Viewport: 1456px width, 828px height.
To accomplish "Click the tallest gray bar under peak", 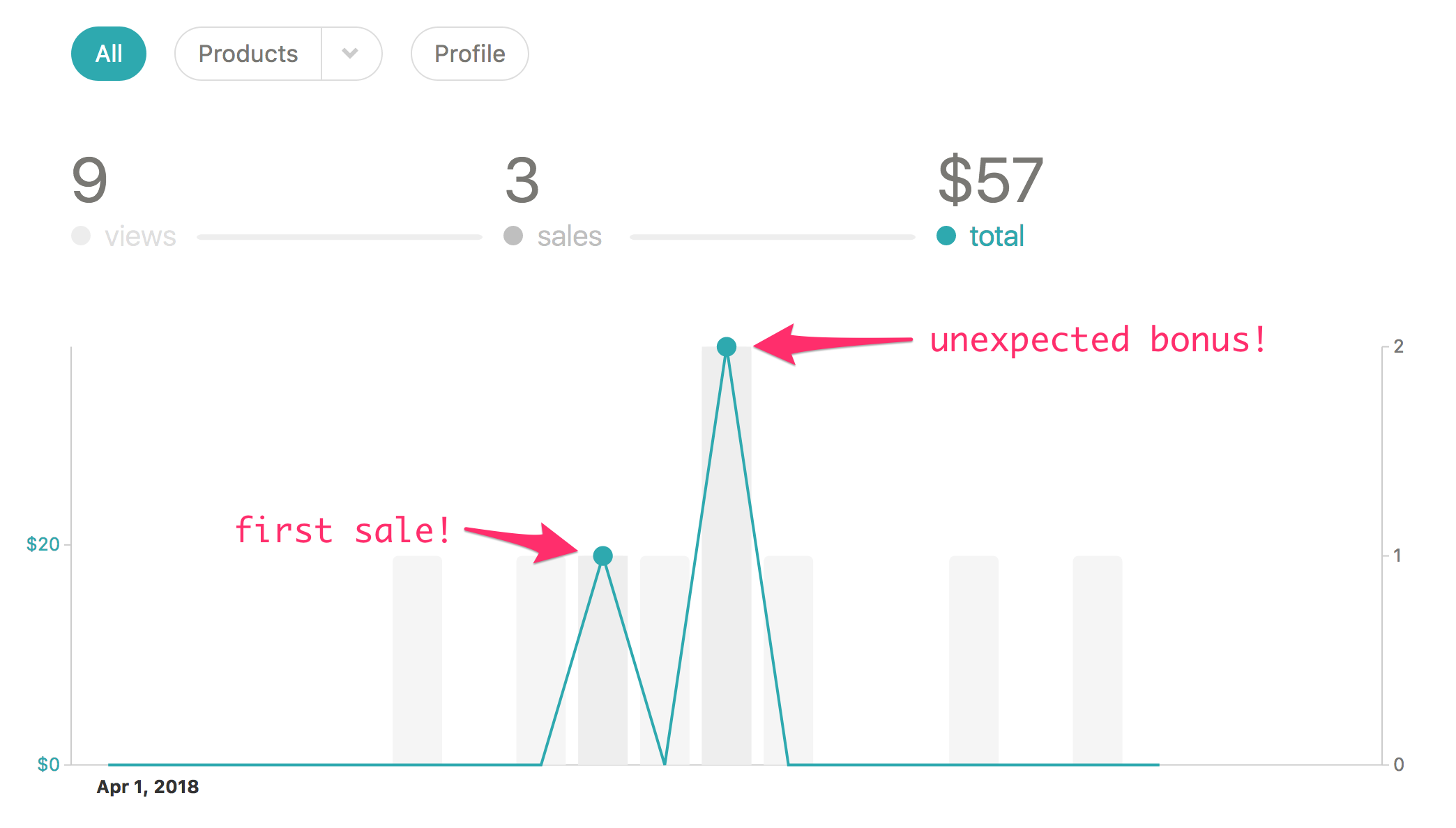I will (727, 555).
